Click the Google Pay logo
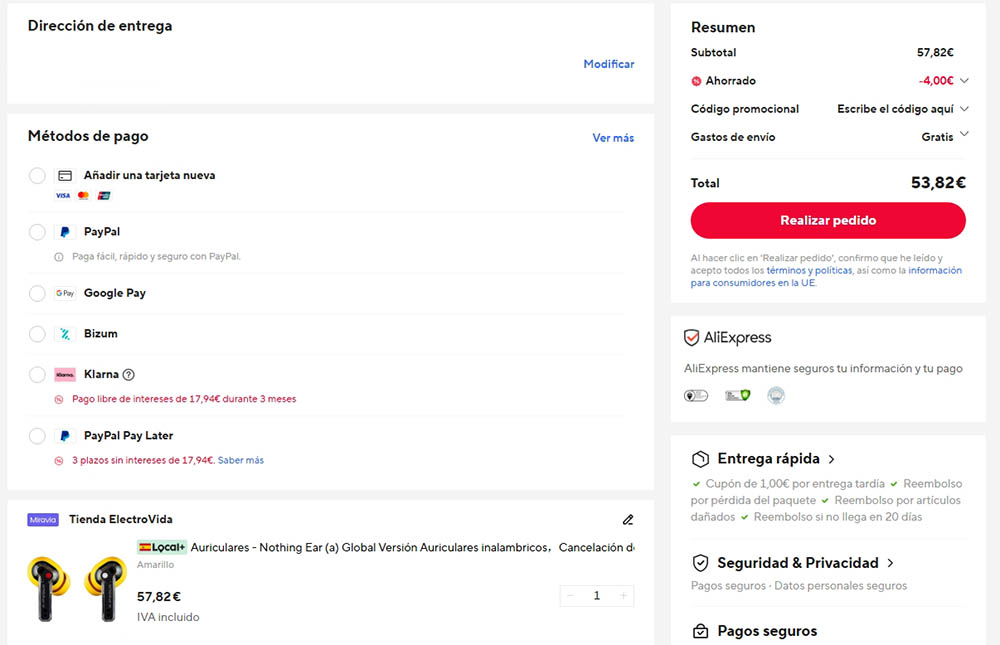The height and width of the screenshot is (645, 1000). point(64,293)
